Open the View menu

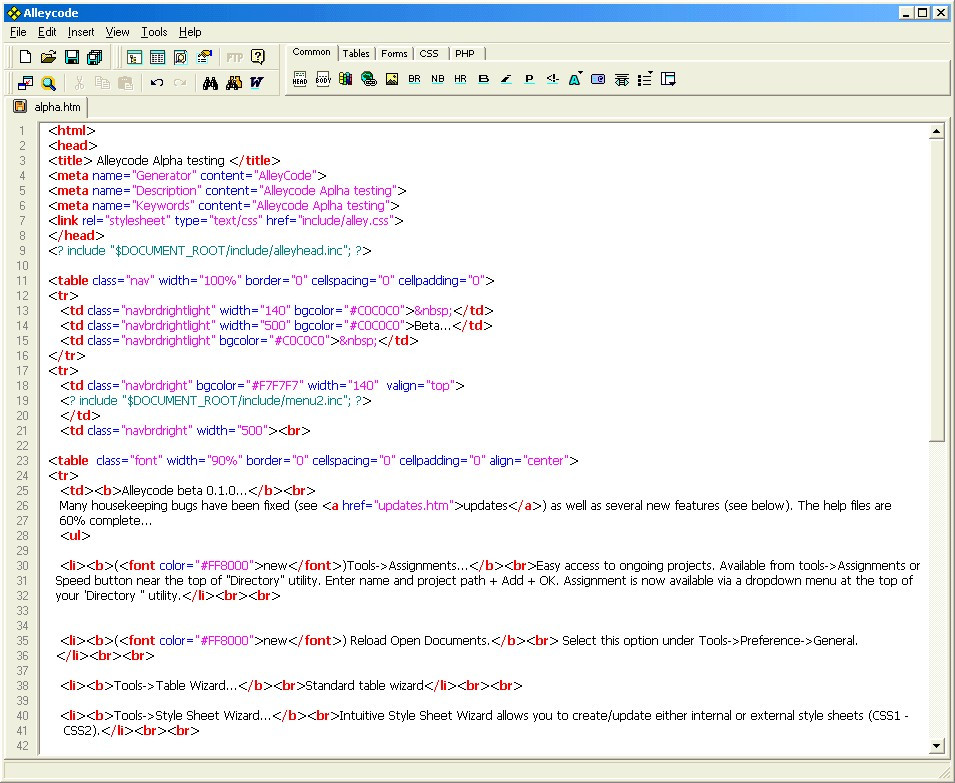[x=117, y=32]
